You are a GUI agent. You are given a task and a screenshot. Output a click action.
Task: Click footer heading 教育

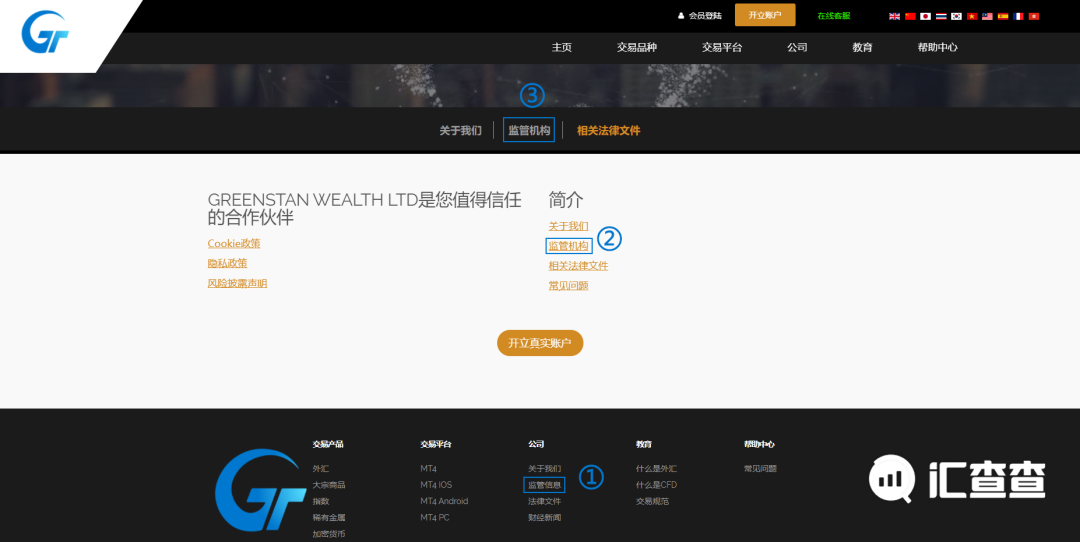coord(643,444)
